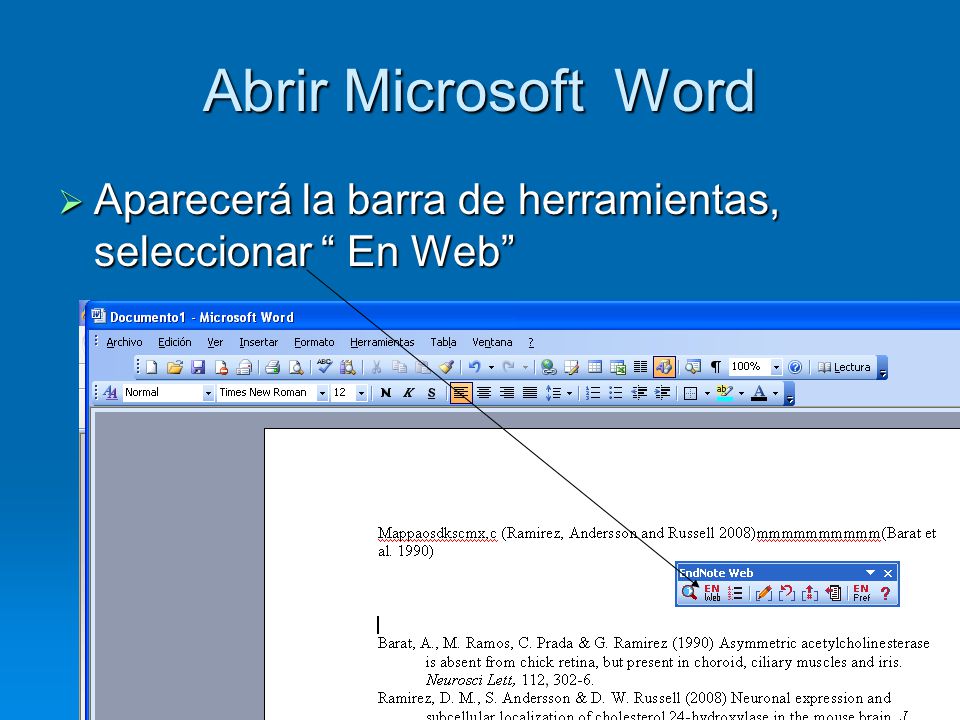The image size is (960, 720).
Task: Click EndNote Edit Citation pencil icon
Action: click(x=763, y=593)
